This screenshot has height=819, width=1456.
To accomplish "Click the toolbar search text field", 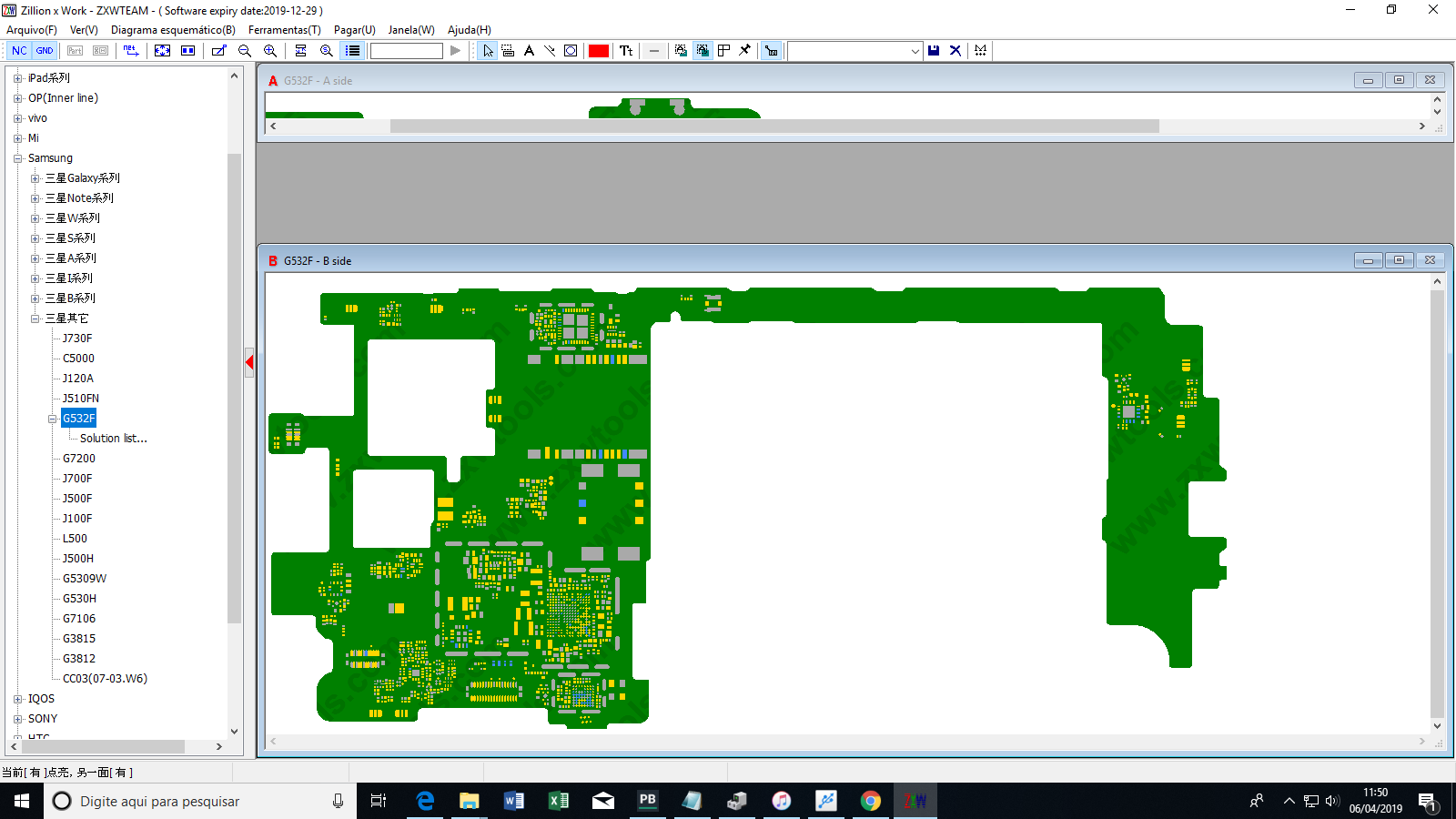I will click(406, 51).
